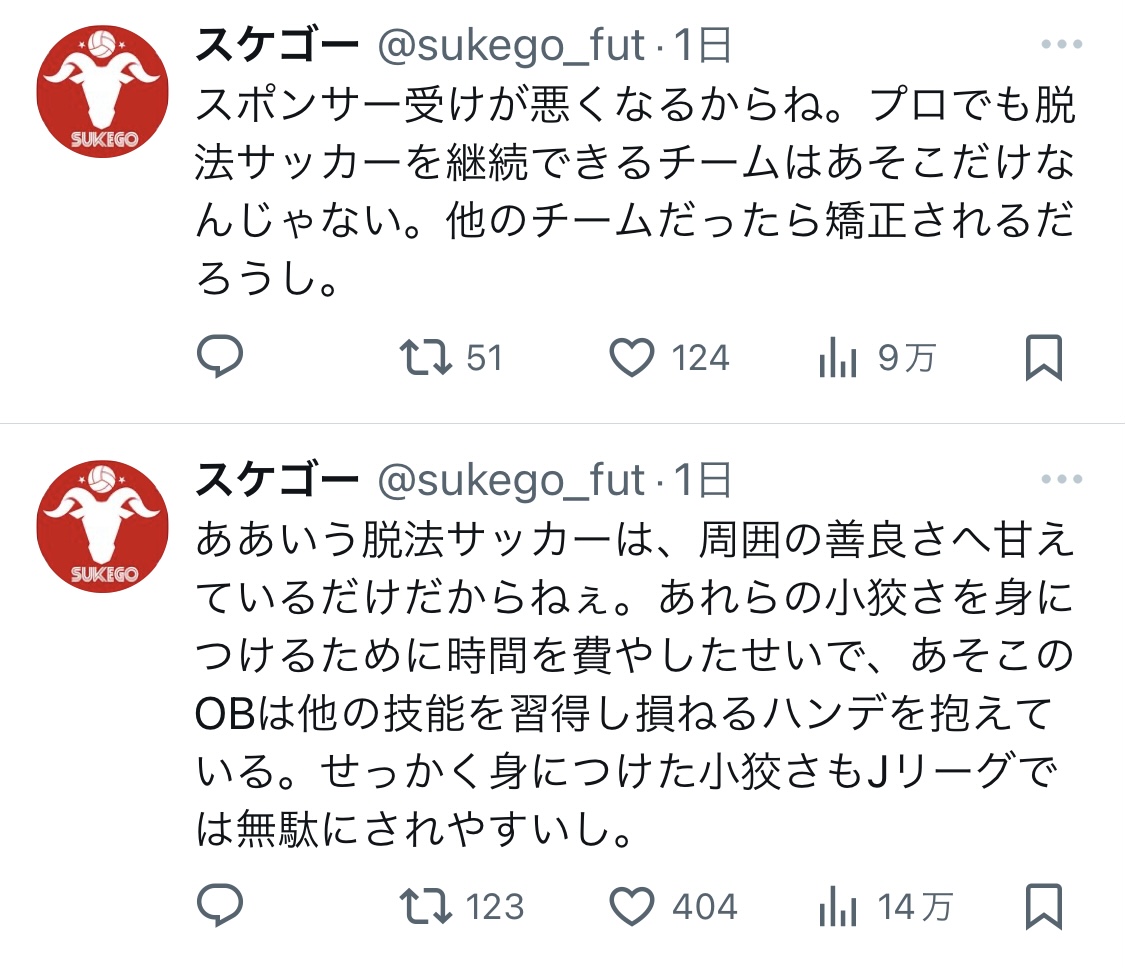Image resolution: width=1125 pixels, height=968 pixels.
Task: Open second tweet timestamp 1日
Action: 702,480
